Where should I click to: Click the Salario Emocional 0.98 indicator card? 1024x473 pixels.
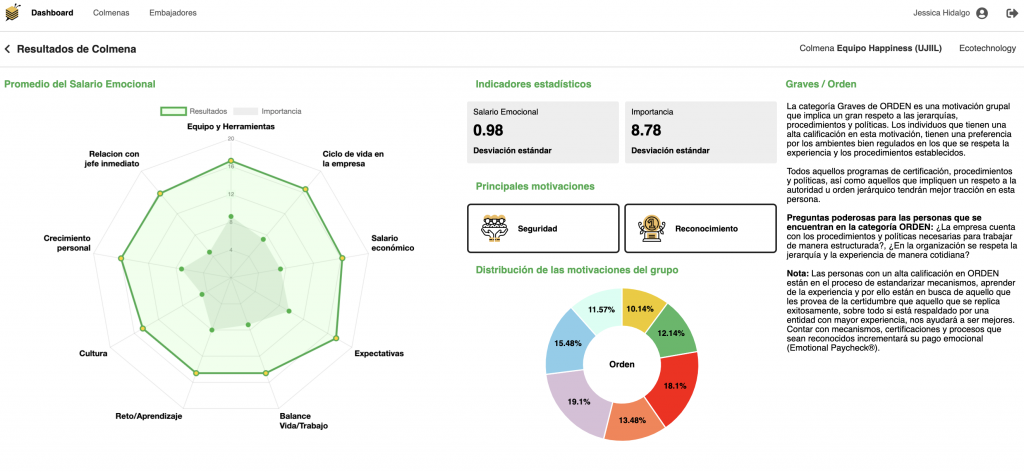coord(543,132)
